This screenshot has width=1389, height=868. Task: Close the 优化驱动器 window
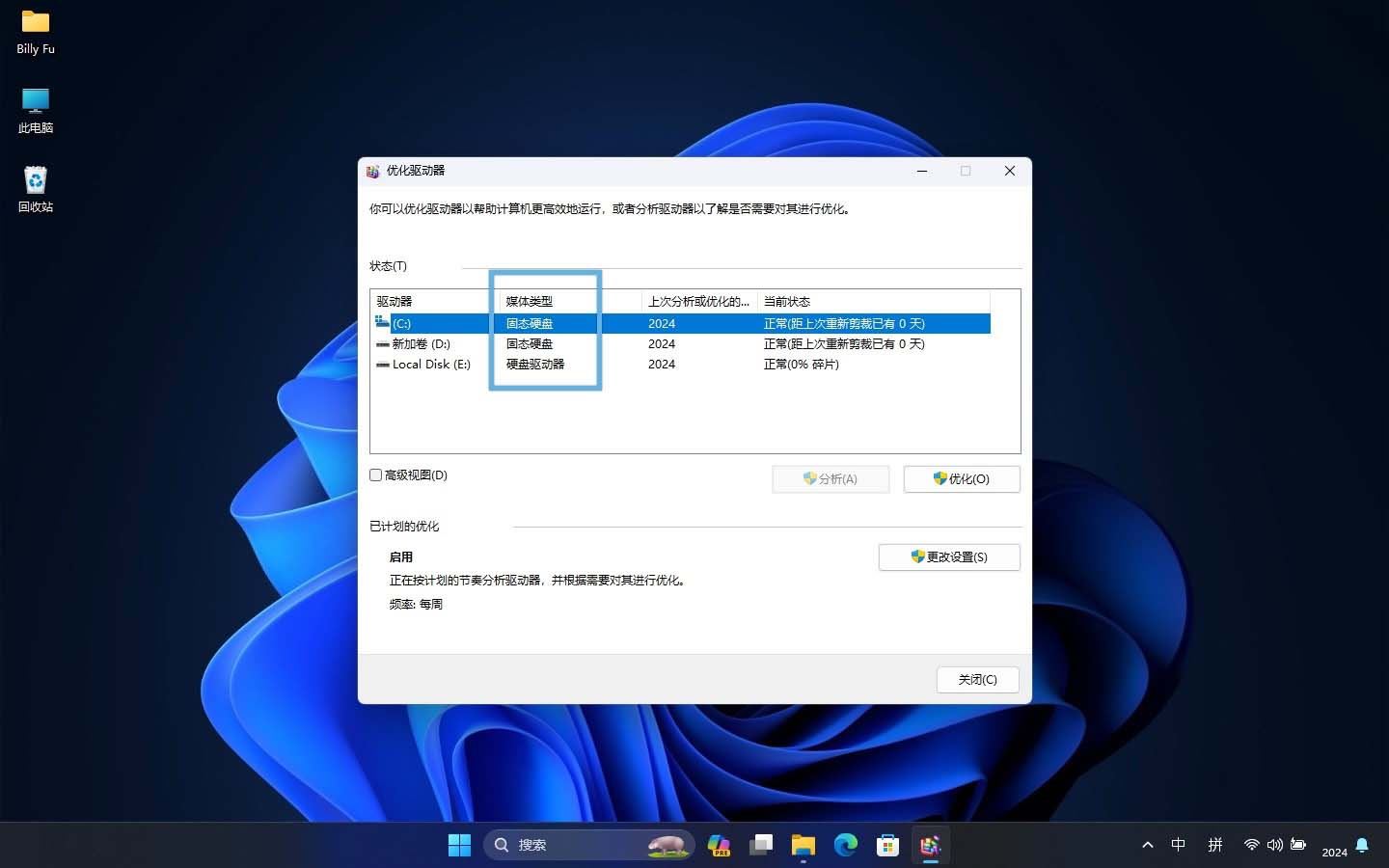(1010, 171)
